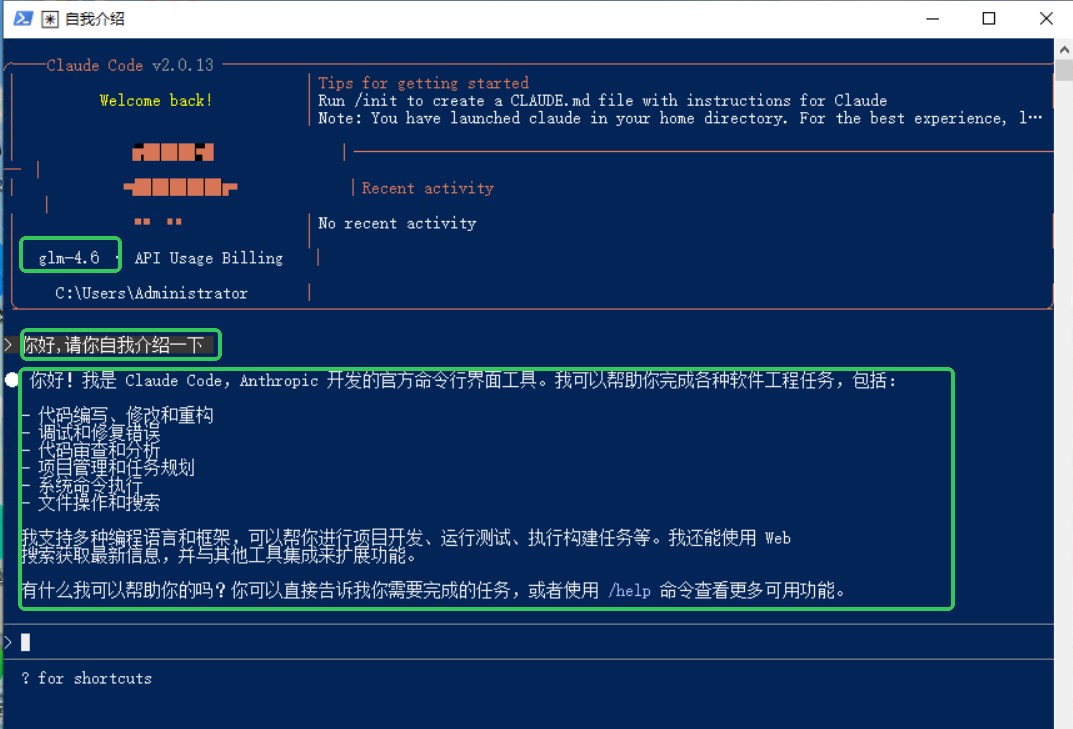Click the Run /init tip line
The image size is (1073, 729).
click(602, 101)
